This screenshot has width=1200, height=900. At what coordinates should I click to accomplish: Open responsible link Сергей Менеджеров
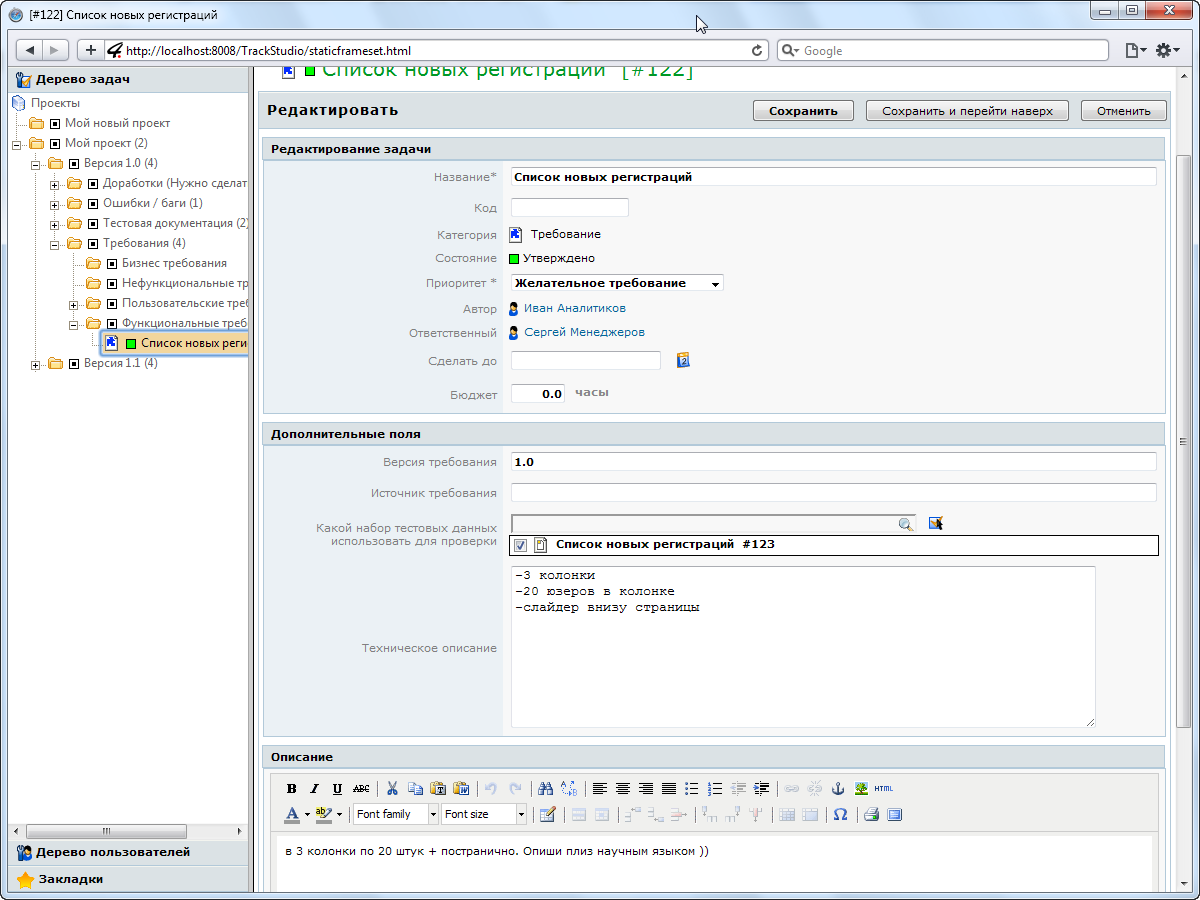coord(584,332)
